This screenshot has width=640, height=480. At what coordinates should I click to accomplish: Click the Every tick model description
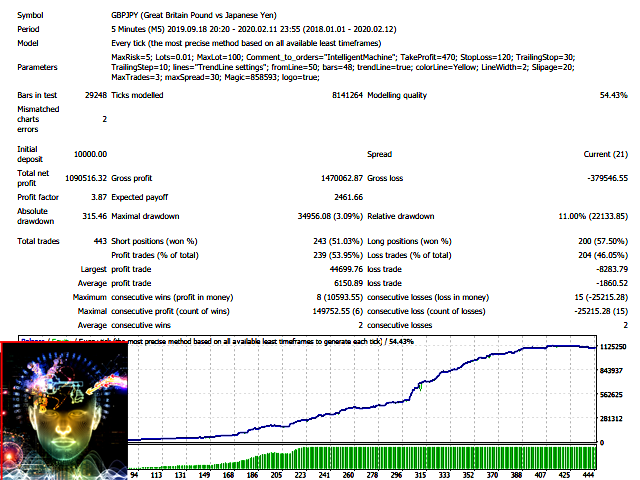click(246, 43)
